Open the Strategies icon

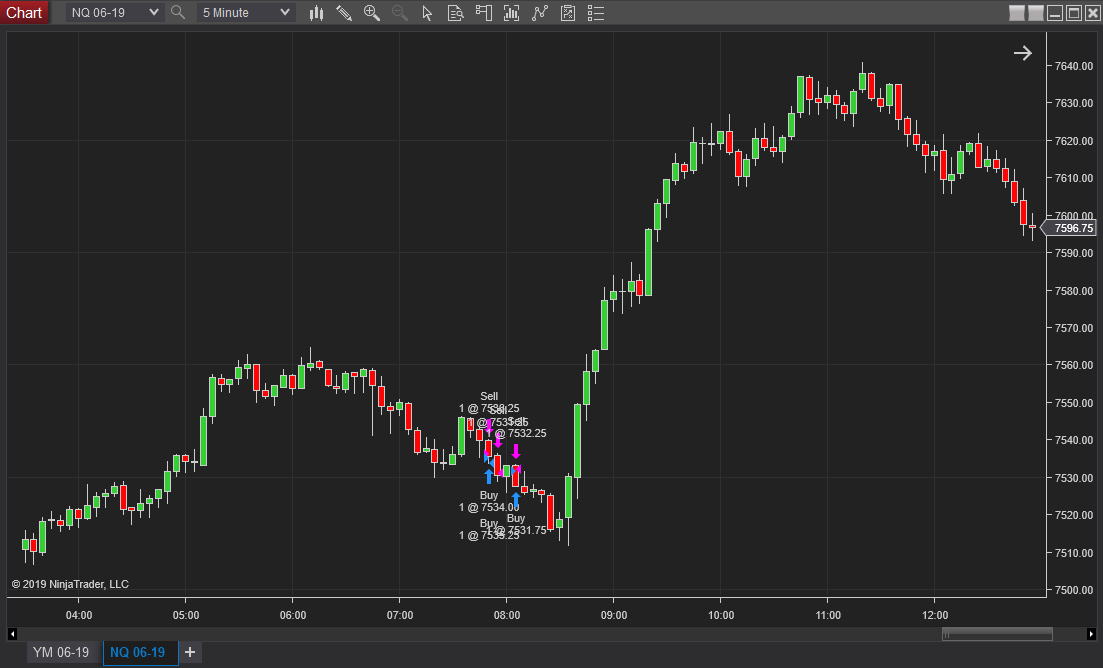568,13
